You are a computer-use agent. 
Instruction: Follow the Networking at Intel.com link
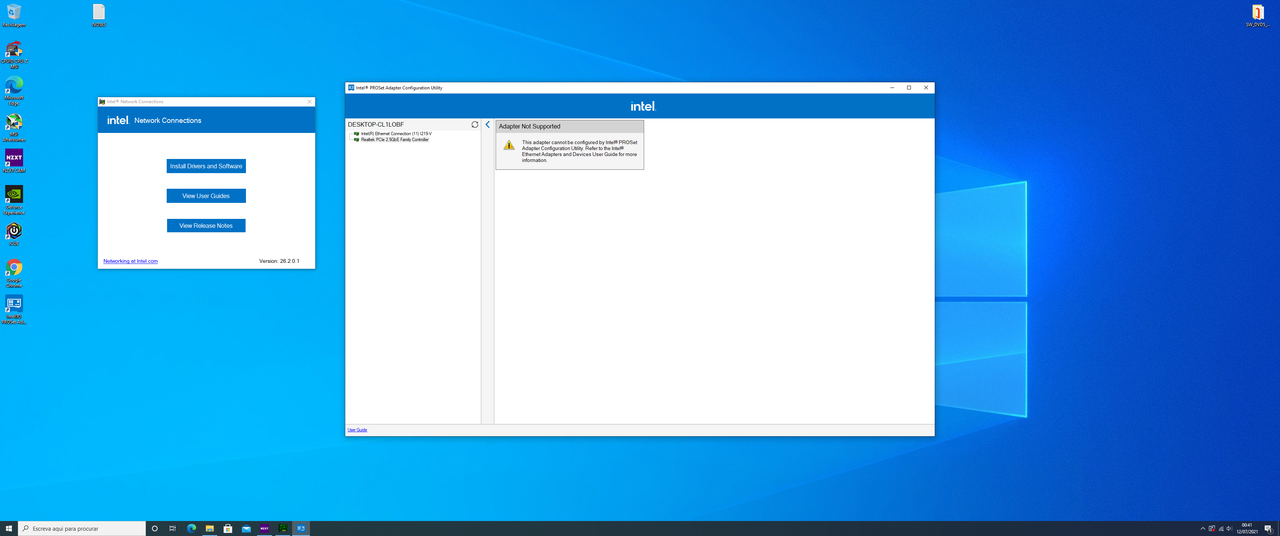point(131,261)
